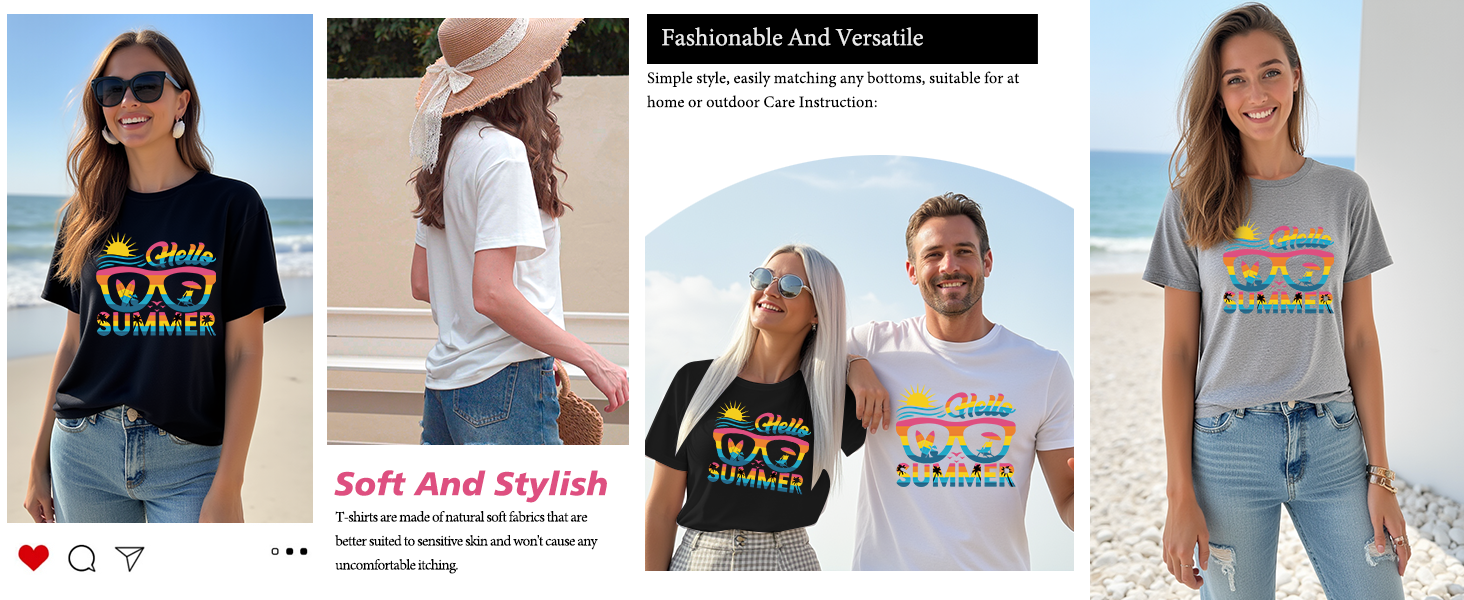Tap the paper plane share icon
Image resolution: width=1464 pixels, height=600 pixels.
click(130, 558)
